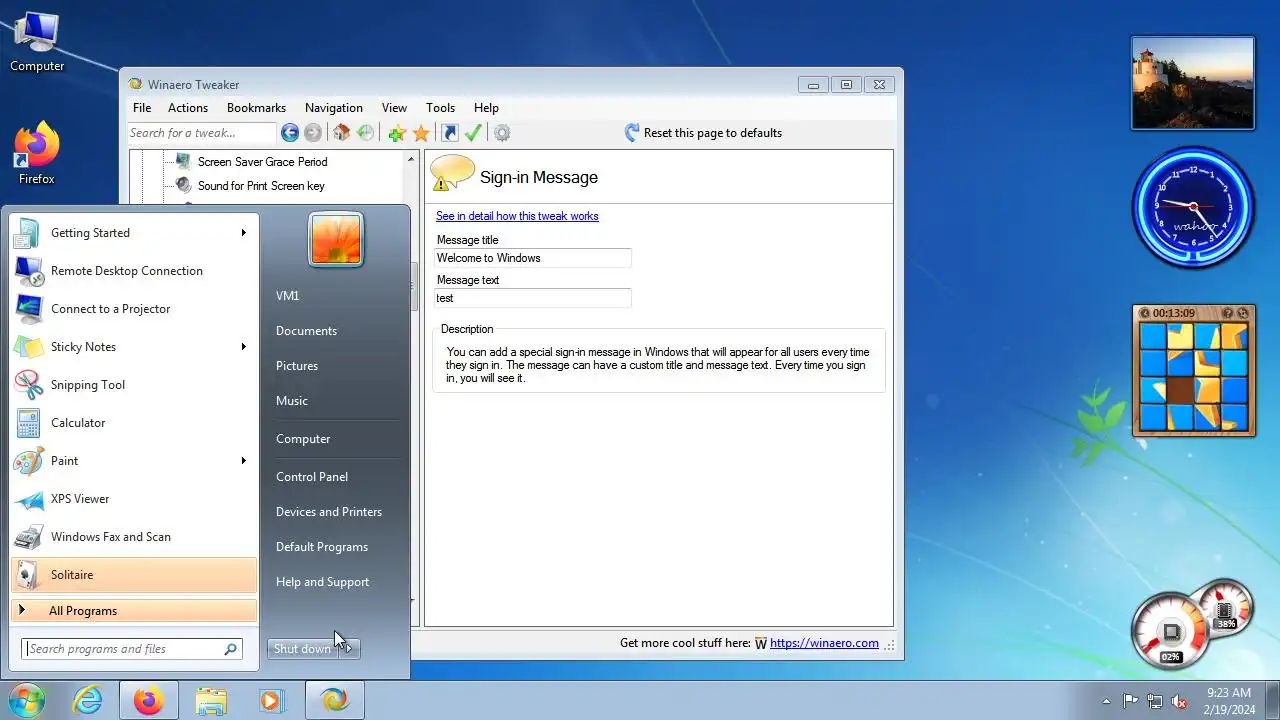
Task: Switch to Firefox on the taskbar
Action: tap(149, 701)
